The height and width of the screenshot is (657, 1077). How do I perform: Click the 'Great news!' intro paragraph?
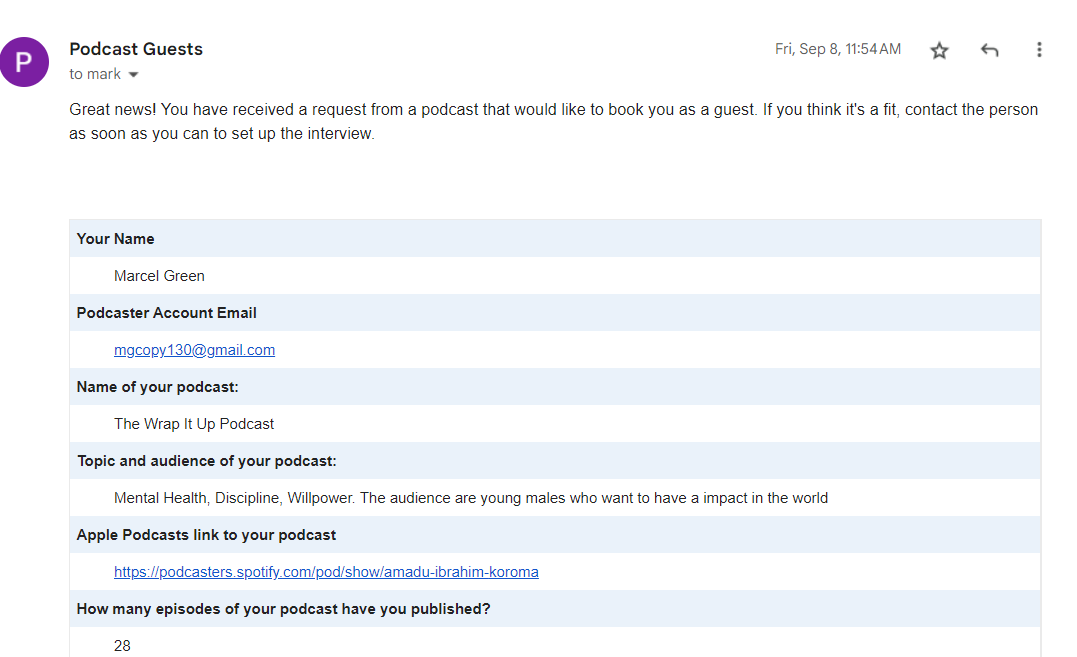(x=553, y=121)
